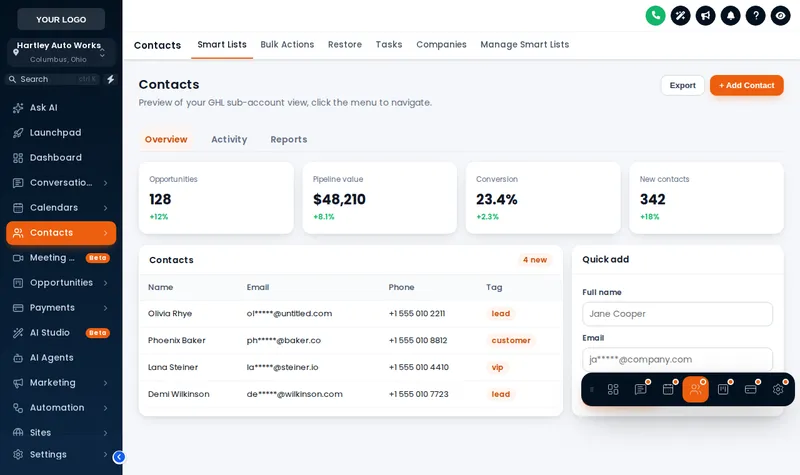The image size is (800, 475).
Task: Expand the Contacts sidebar item chevron
Action: pyautogui.click(x=105, y=233)
